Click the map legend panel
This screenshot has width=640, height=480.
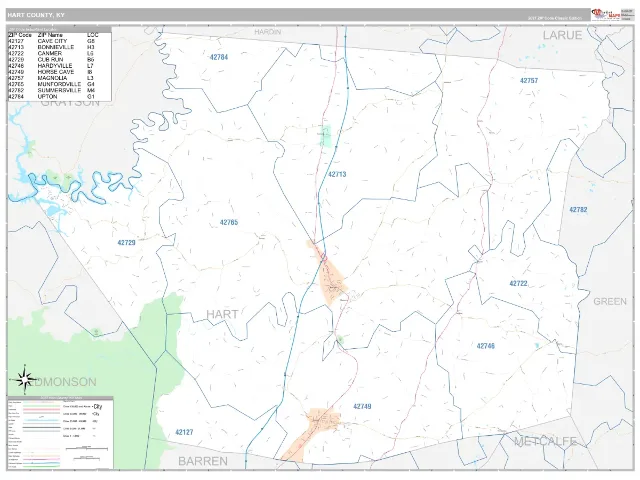tap(60, 433)
